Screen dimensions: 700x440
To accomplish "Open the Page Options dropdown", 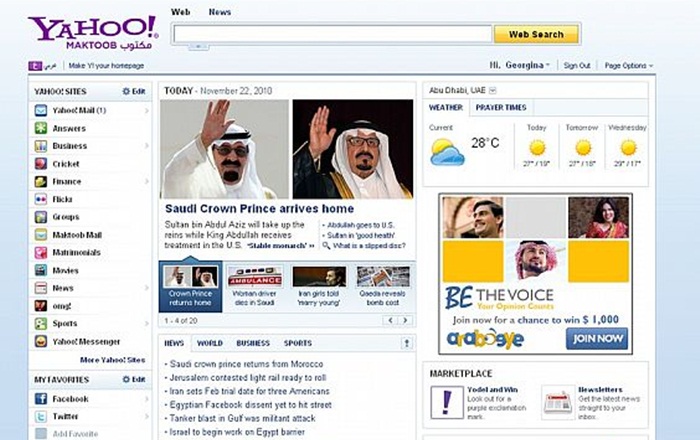I will (x=629, y=65).
